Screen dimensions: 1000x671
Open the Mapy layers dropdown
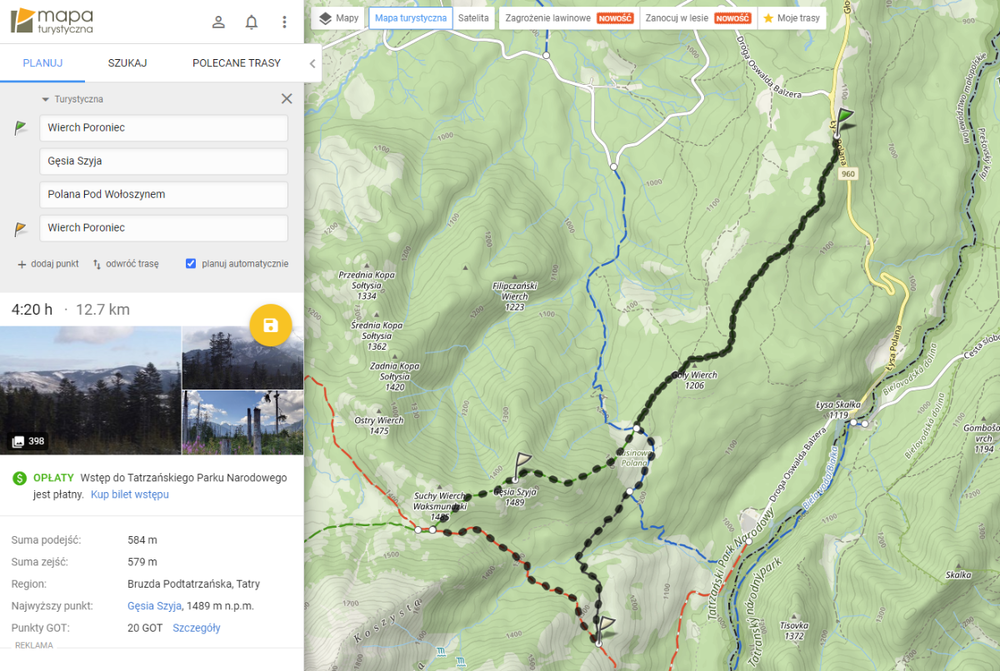point(338,18)
